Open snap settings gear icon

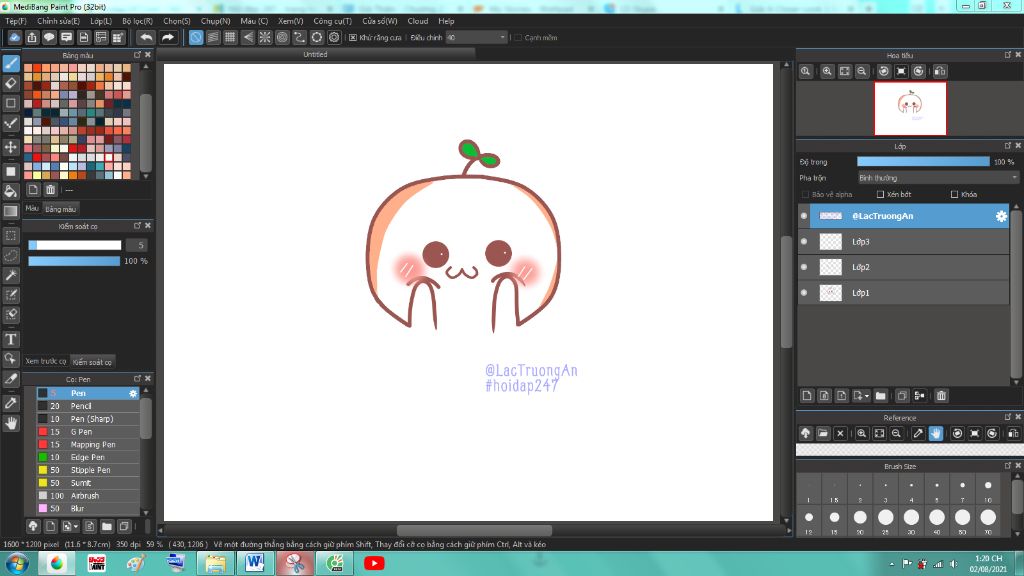pyautogui.click(x=334, y=37)
